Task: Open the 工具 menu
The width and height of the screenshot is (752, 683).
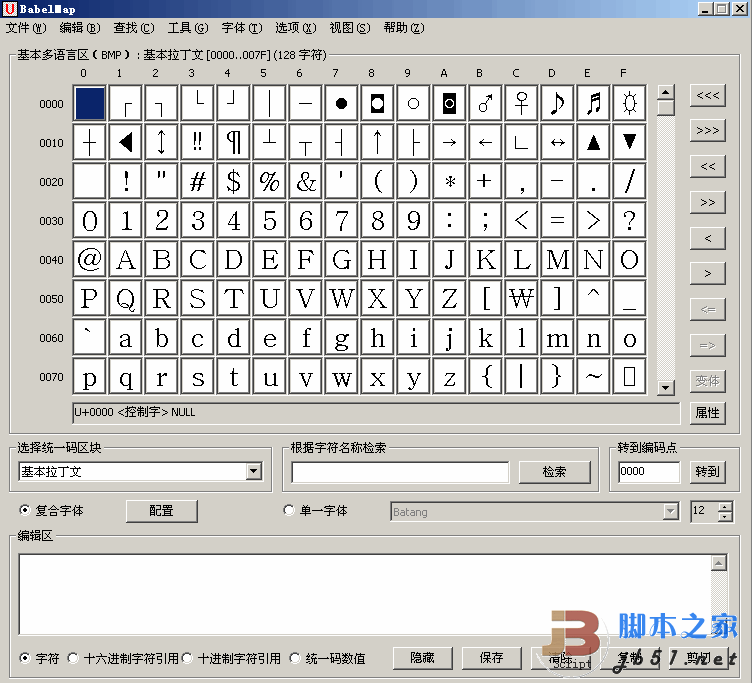Action: (188, 28)
